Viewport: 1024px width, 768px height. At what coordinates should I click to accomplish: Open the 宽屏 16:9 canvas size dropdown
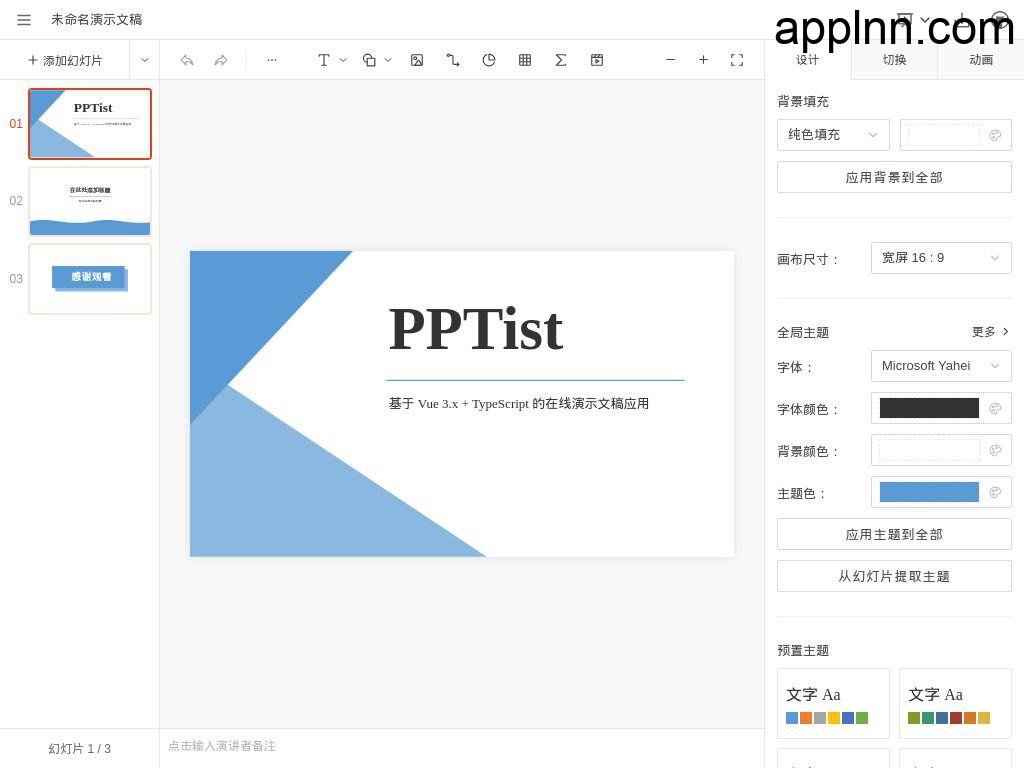[x=939, y=257]
